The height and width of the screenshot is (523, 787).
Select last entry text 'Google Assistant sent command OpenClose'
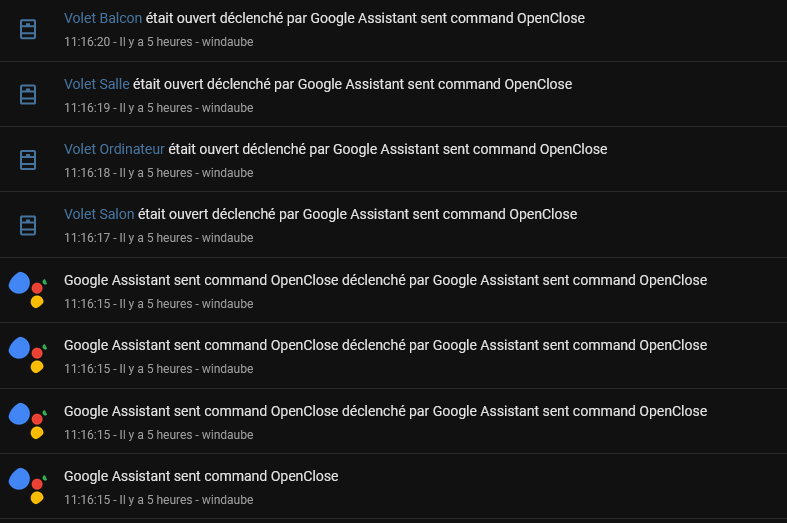[x=201, y=476]
